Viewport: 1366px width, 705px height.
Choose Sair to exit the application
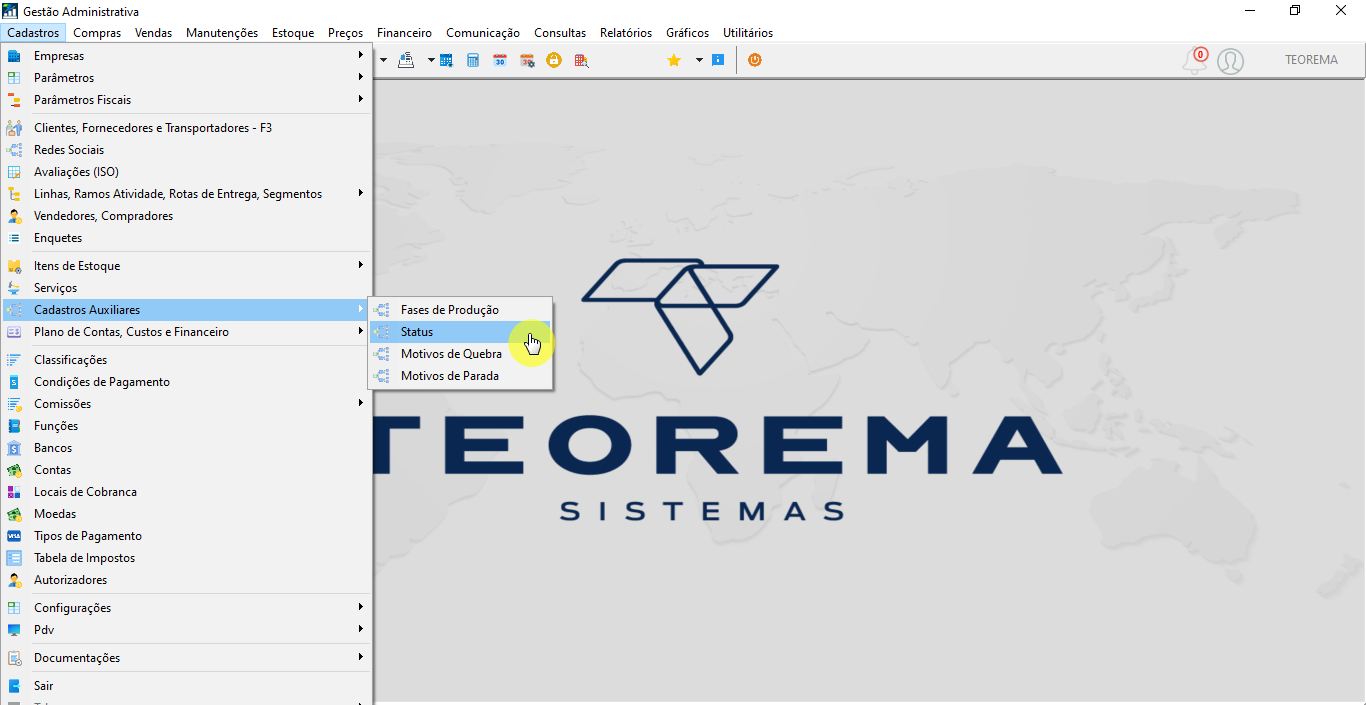click(187, 686)
